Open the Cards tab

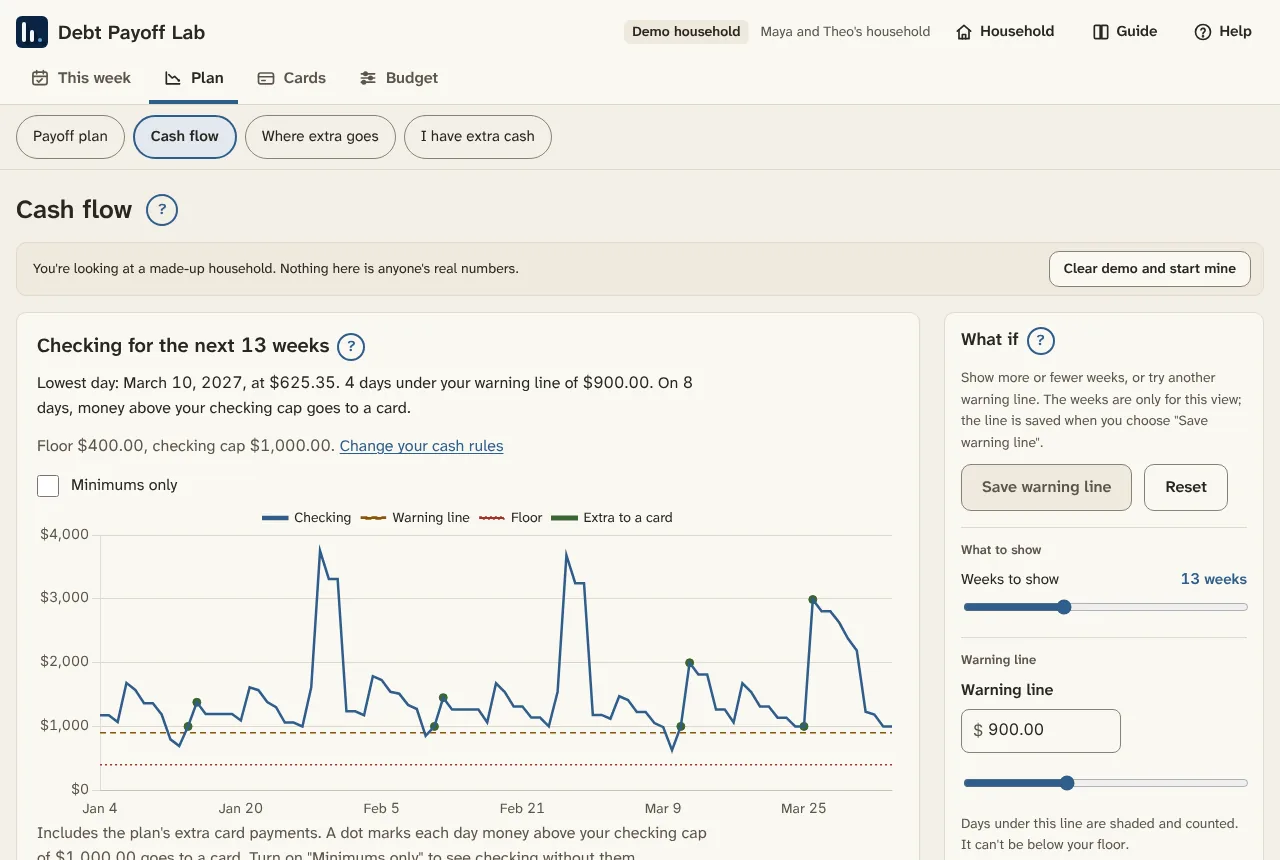pyautogui.click(x=292, y=78)
